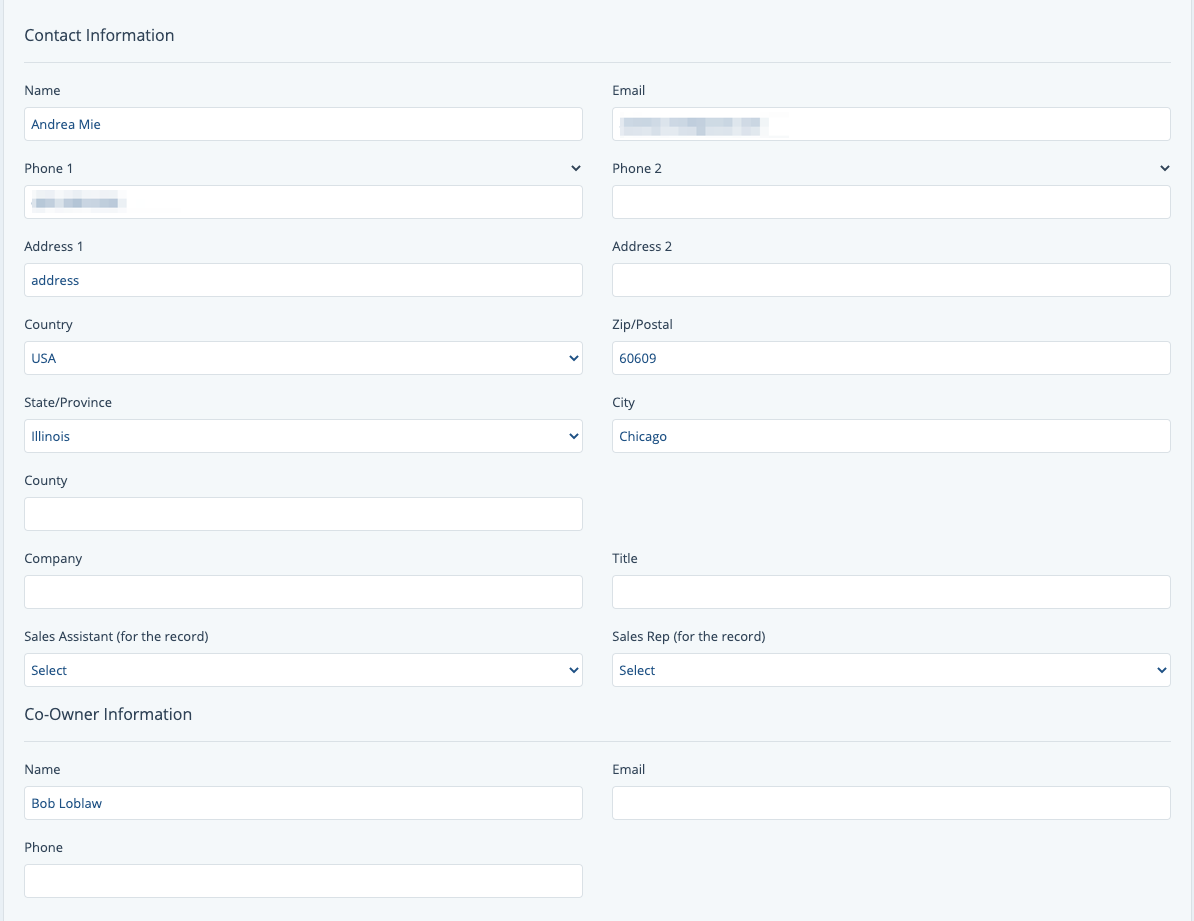Click the Address 1 input field
The width and height of the screenshot is (1194, 921).
pos(303,280)
